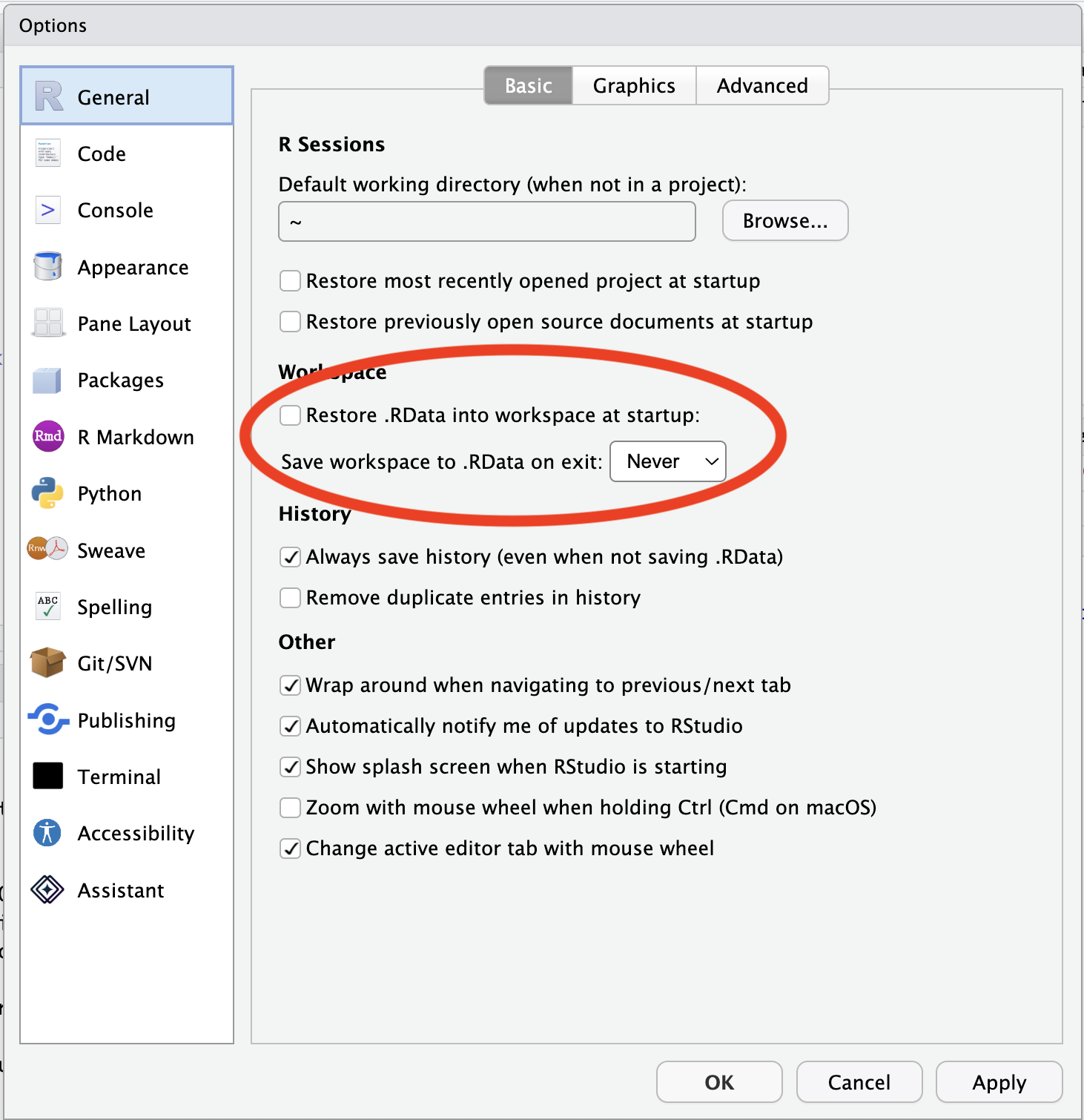This screenshot has height=1120, width=1084.
Task: Open the Pane Layout grid icon
Action: coord(48,323)
